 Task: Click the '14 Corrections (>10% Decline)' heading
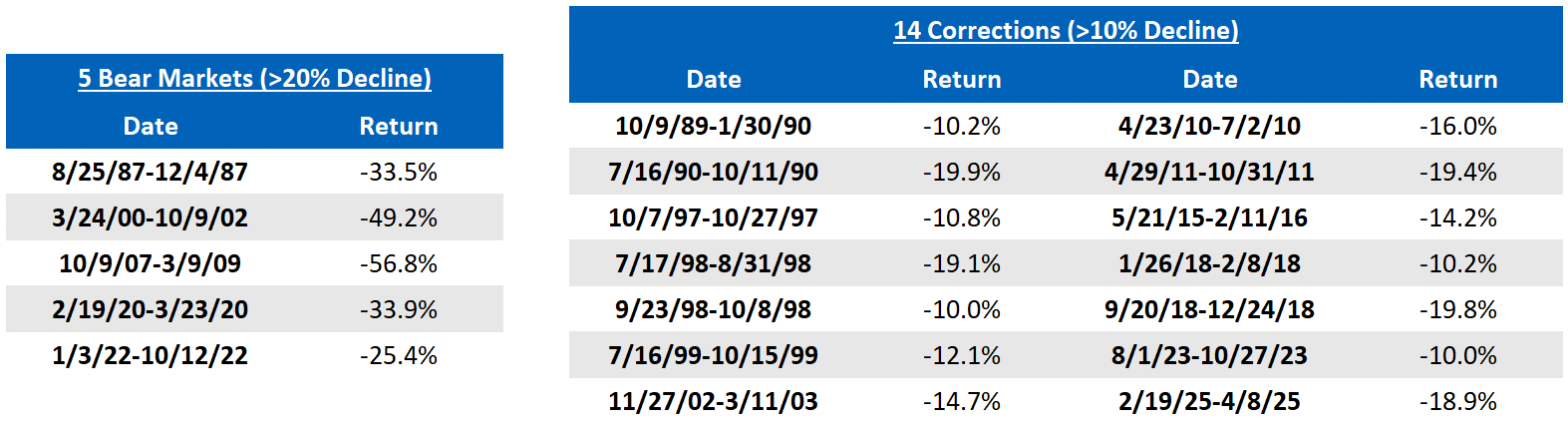(x=1066, y=30)
